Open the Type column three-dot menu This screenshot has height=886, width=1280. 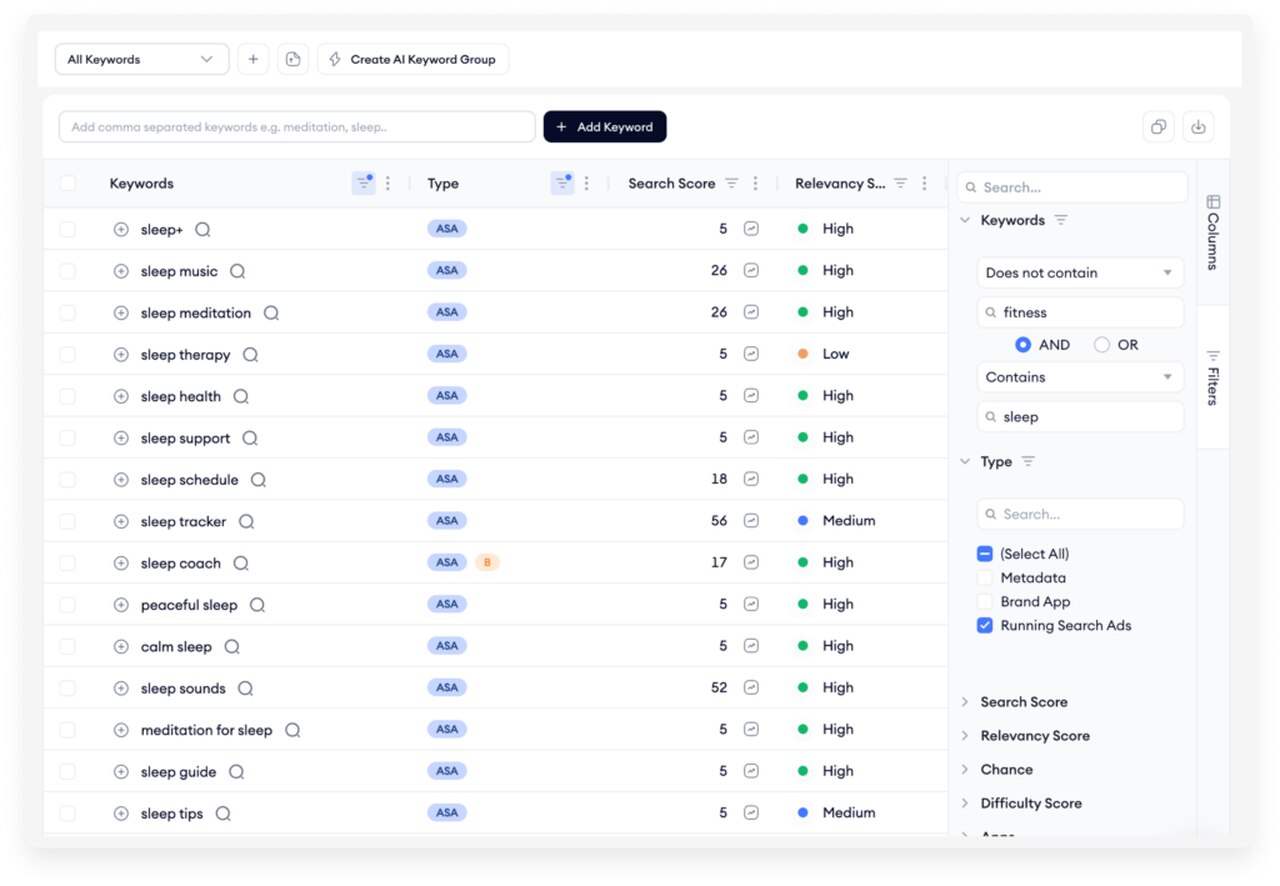click(587, 183)
